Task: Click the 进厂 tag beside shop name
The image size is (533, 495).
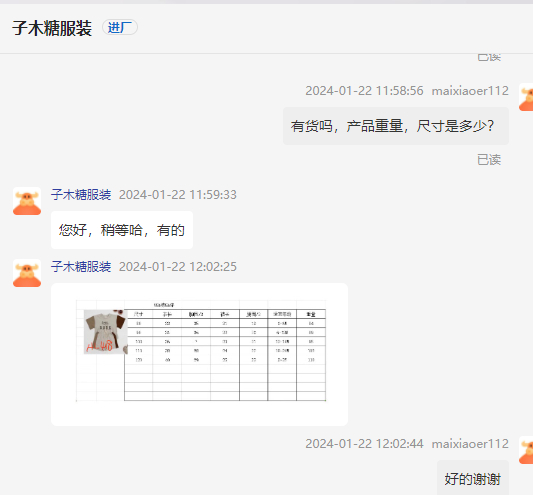Action: click(x=120, y=28)
